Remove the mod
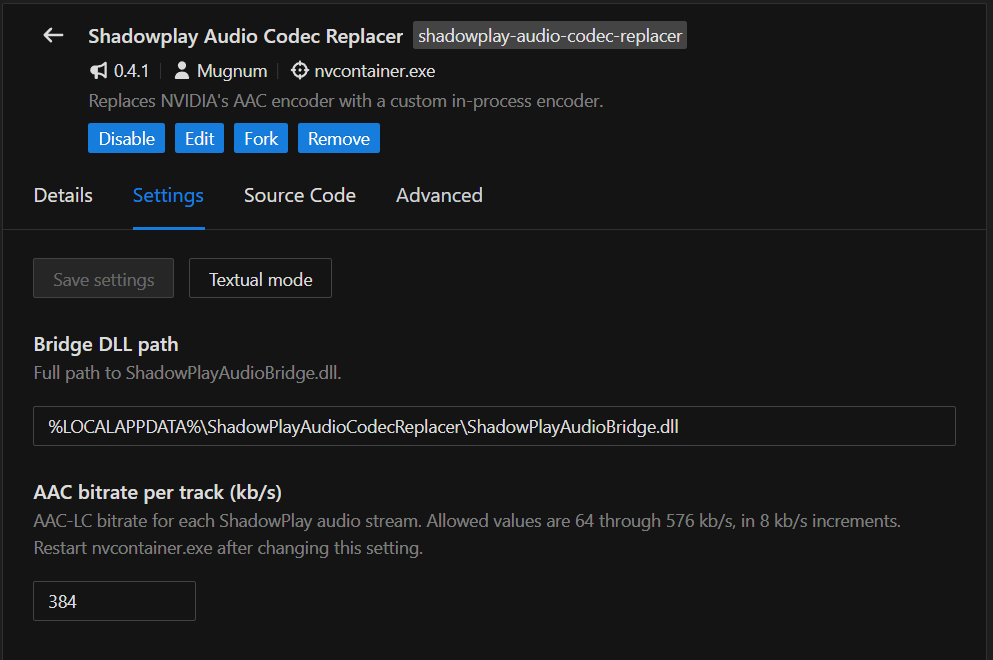 [339, 138]
